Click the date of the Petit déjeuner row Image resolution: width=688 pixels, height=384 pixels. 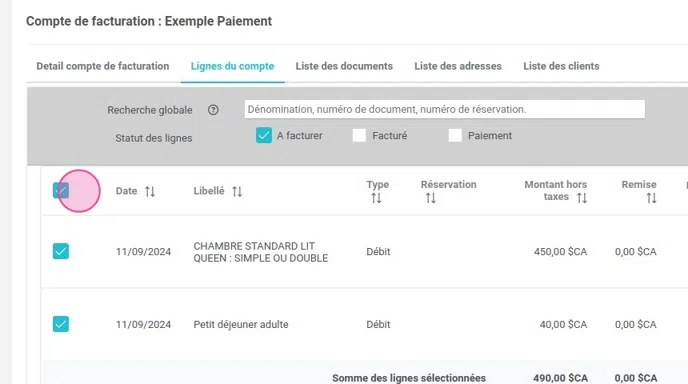coord(143,325)
